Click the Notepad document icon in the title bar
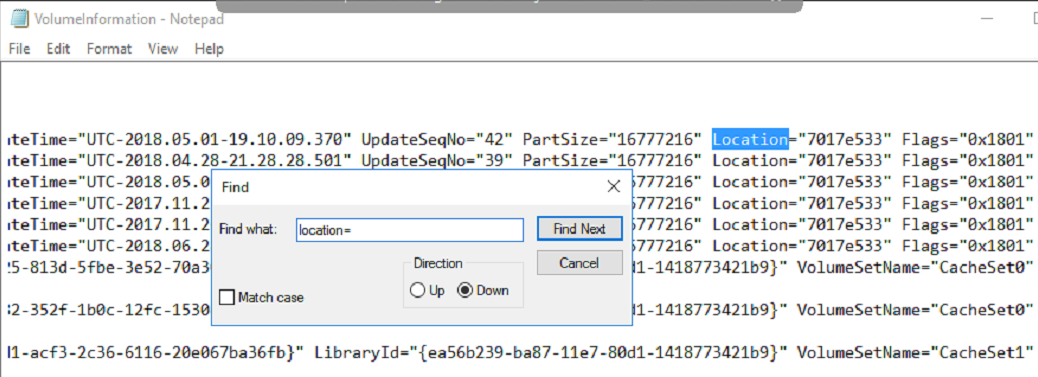The width and height of the screenshot is (1038, 377). point(20,19)
